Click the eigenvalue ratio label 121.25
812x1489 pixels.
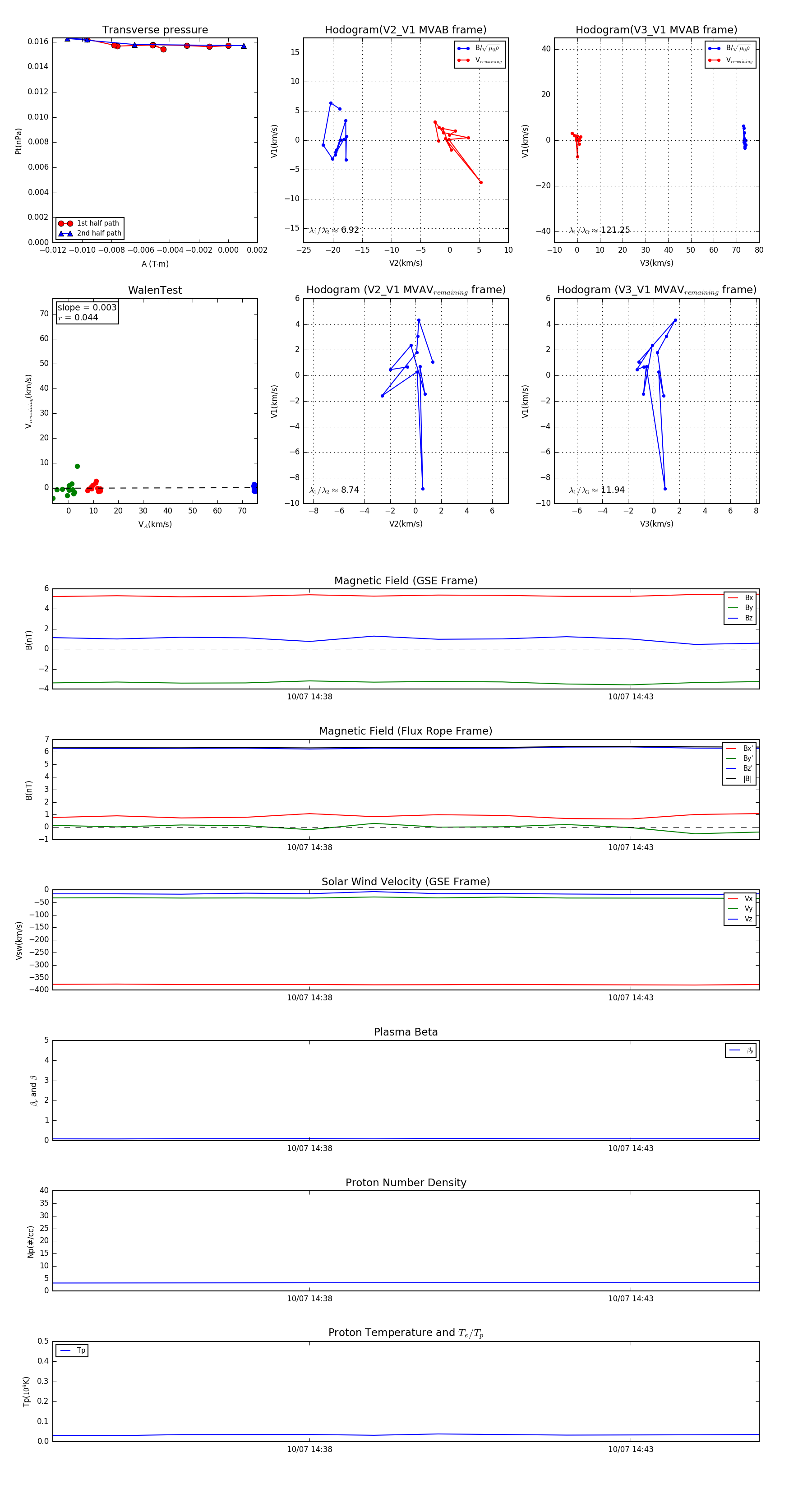[600, 230]
